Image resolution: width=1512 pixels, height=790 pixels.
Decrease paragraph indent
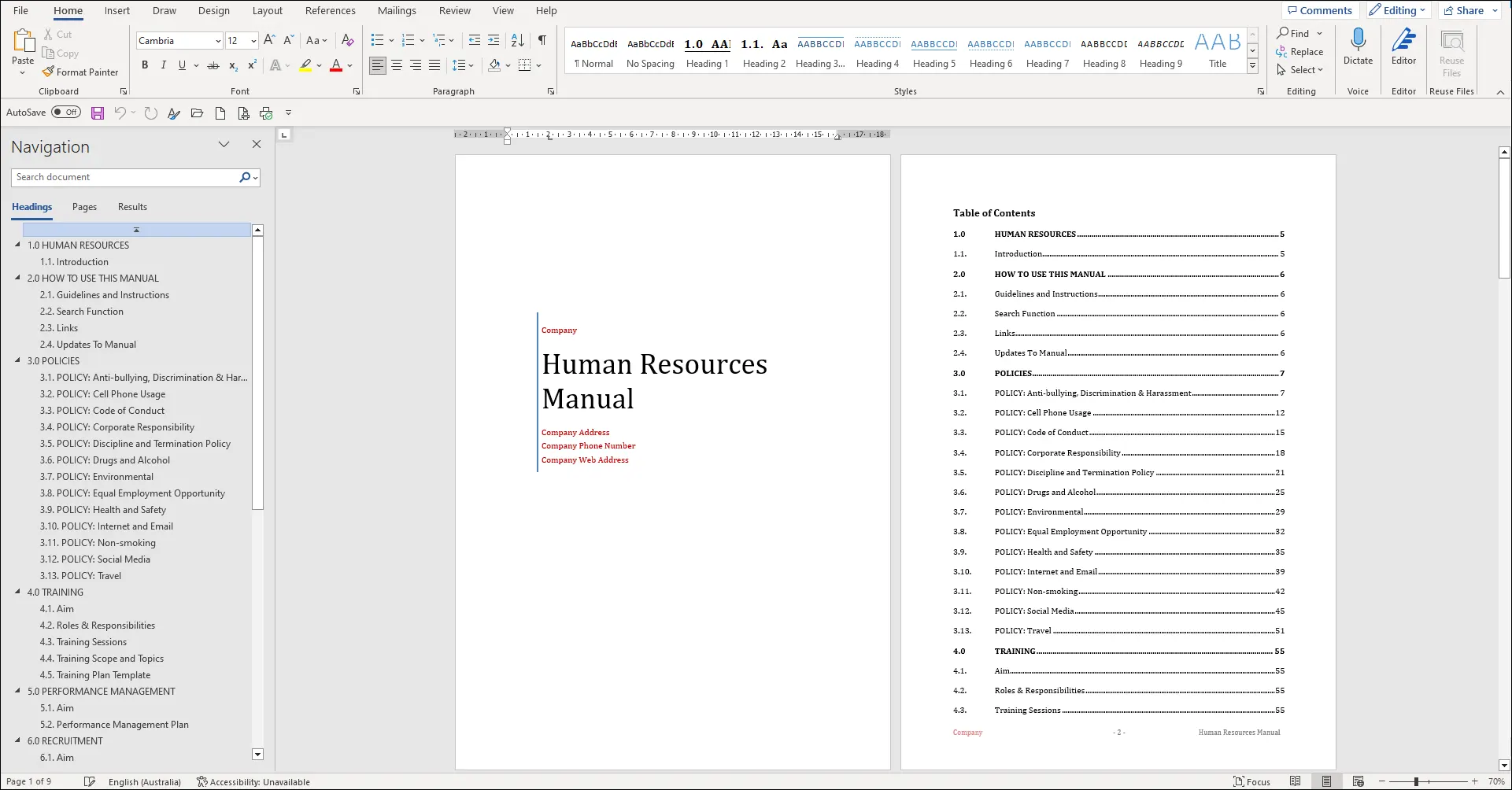(475, 40)
